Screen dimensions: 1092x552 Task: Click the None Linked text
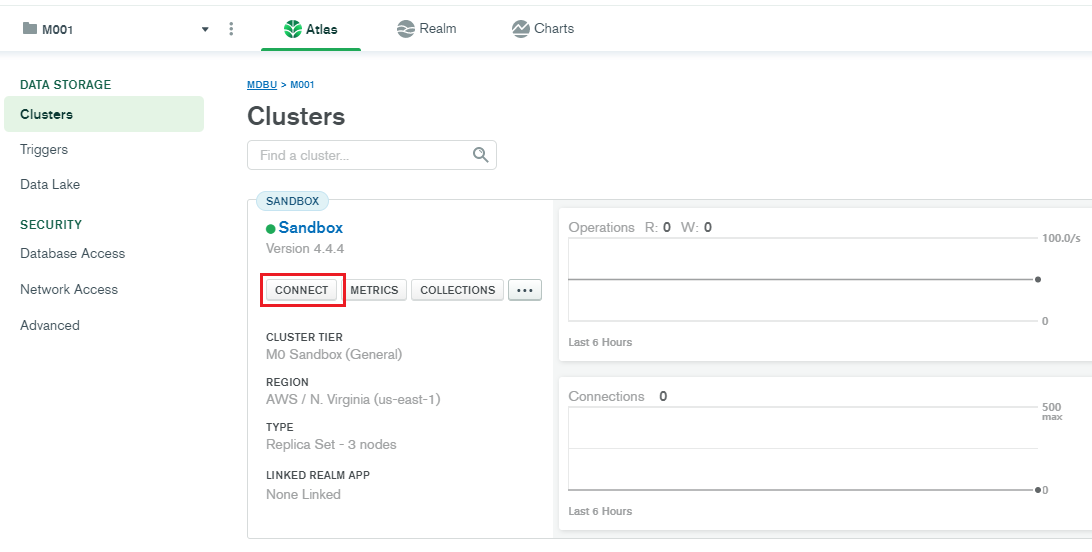(303, 494)
